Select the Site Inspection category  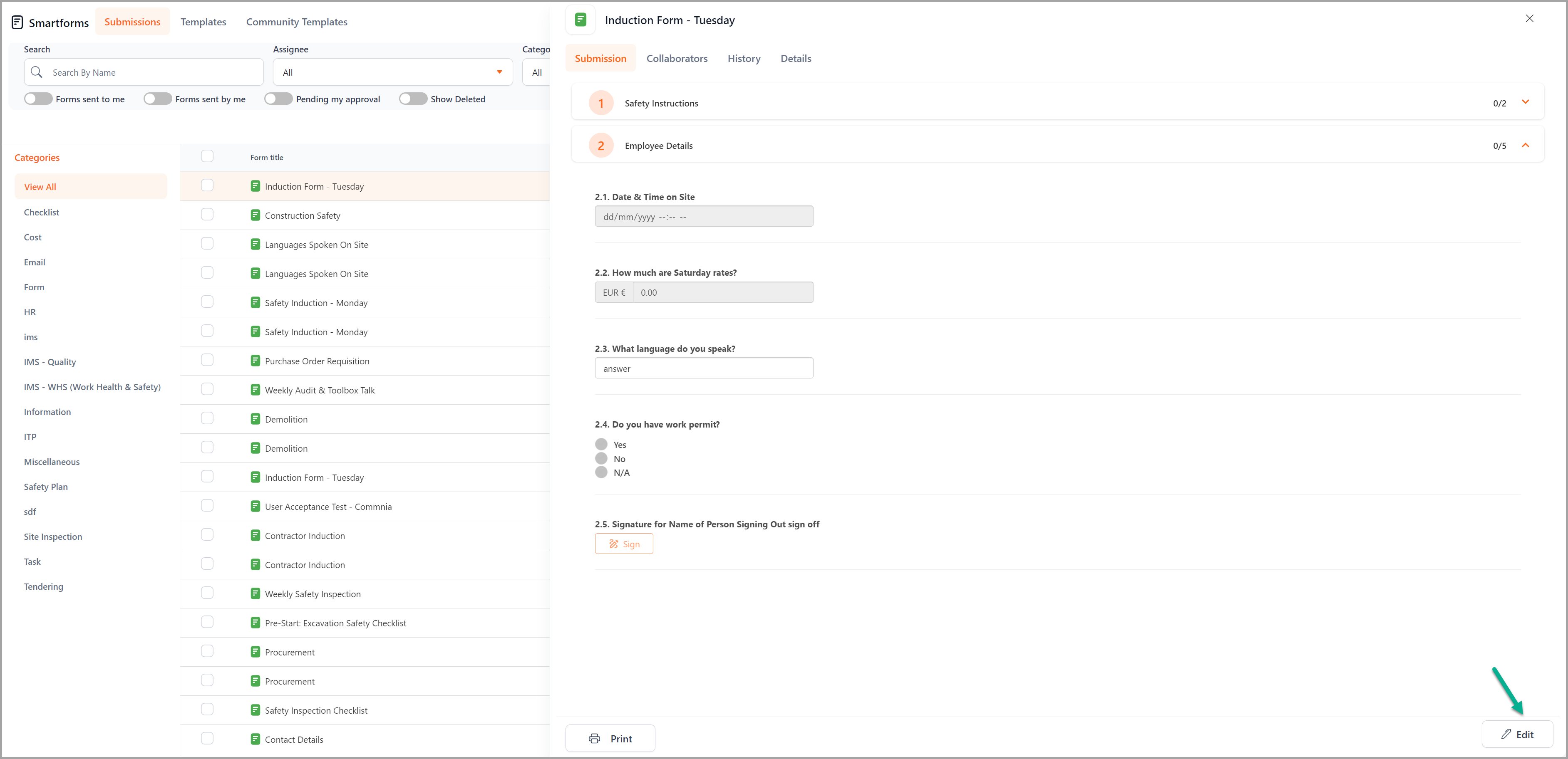coord(53,536)
